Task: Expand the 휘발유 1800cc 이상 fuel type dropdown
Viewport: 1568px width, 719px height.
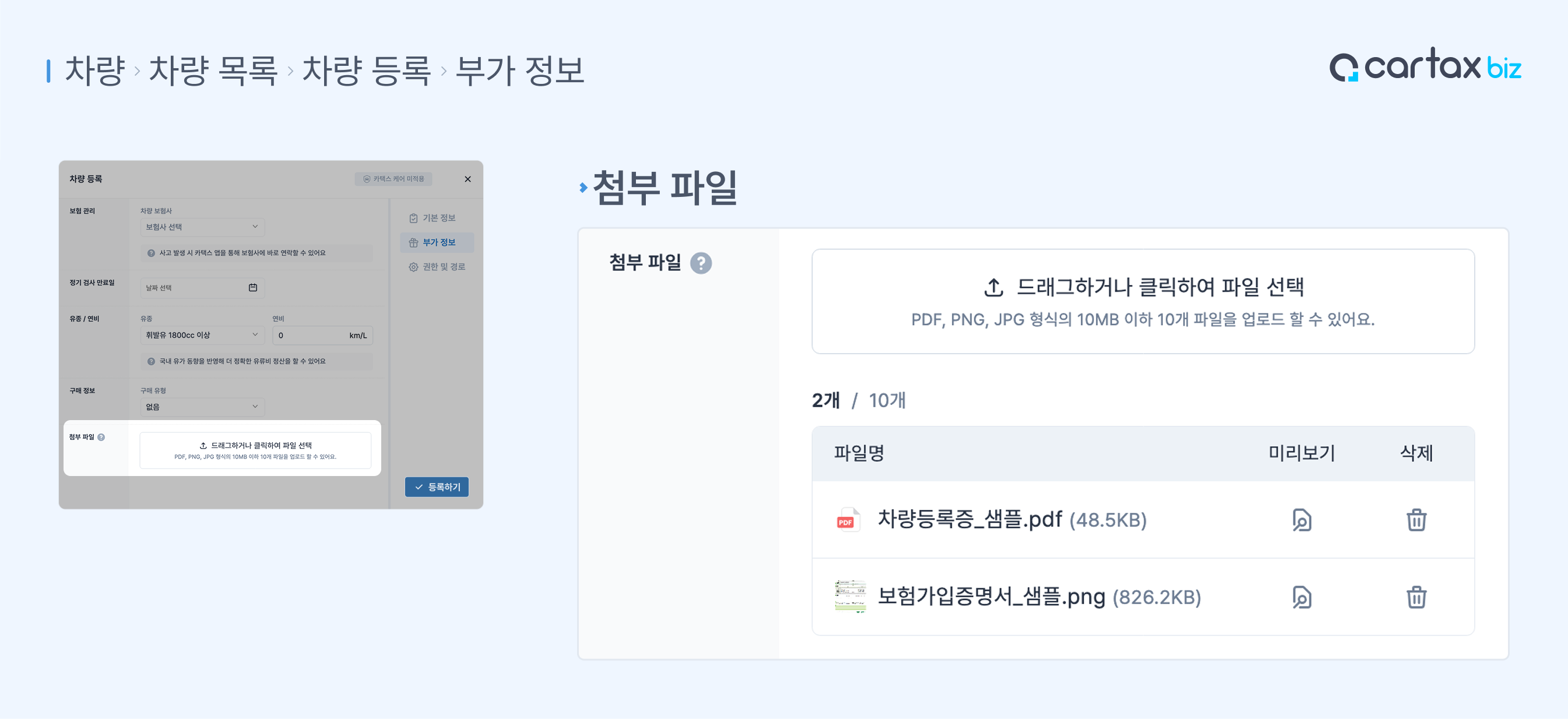Action: [x=202, y=335]
